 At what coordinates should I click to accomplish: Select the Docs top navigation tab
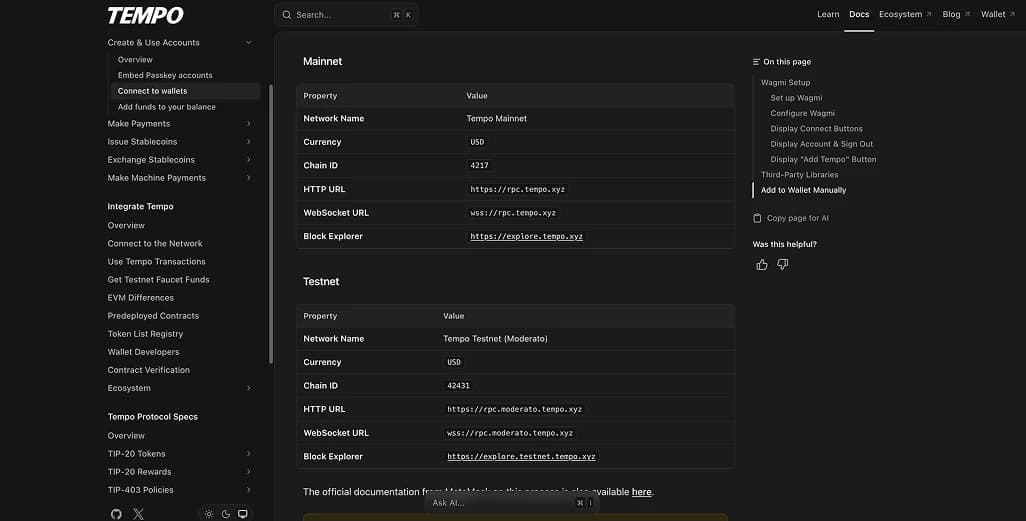[859, 14]
